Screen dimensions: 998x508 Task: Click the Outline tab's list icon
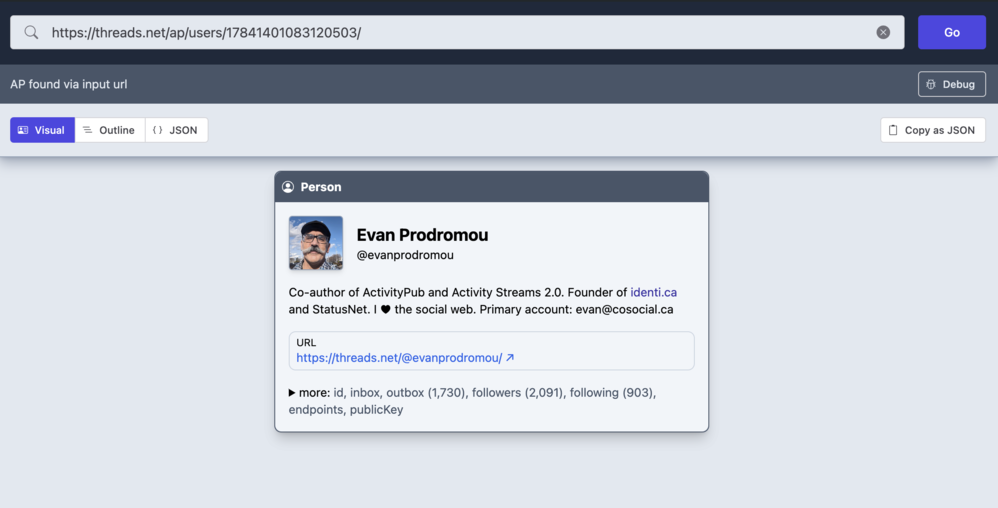pos(88,130)
